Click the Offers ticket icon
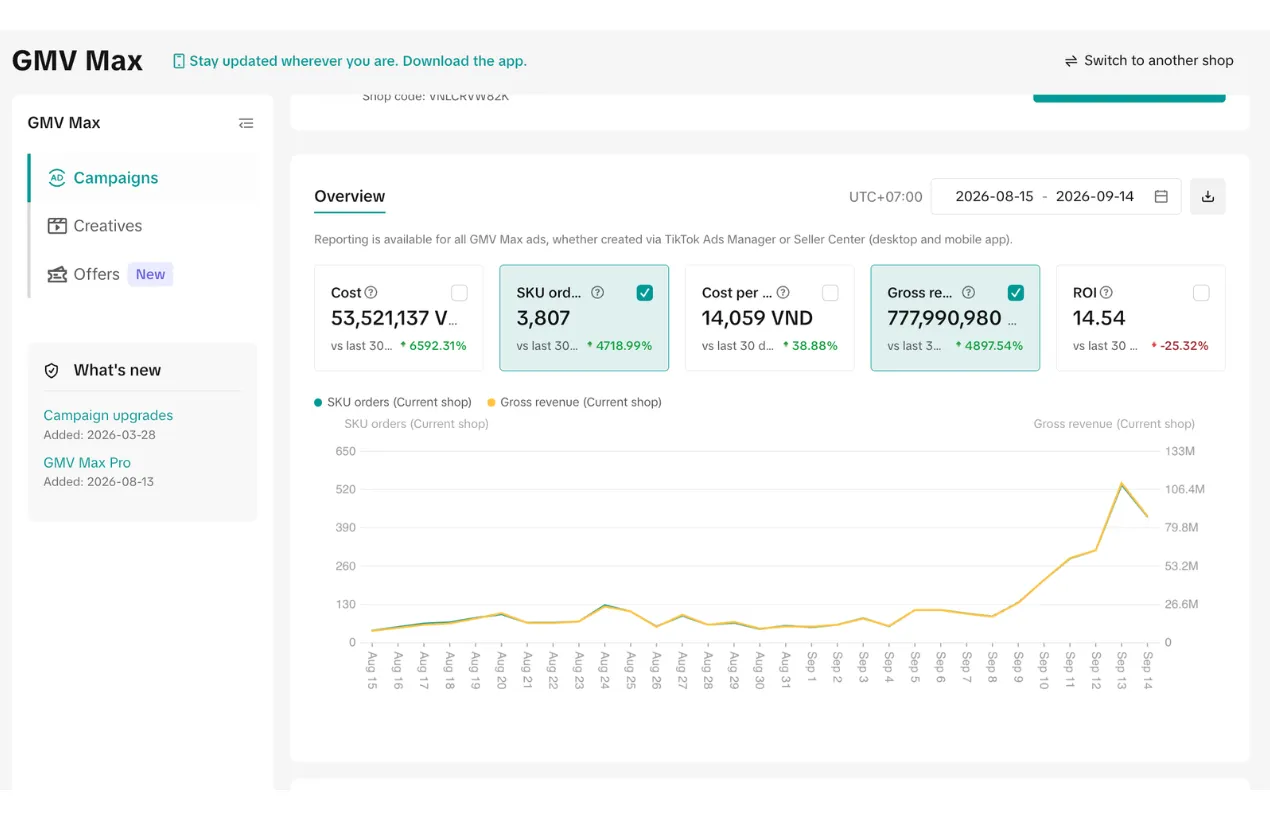 [57, 274]
